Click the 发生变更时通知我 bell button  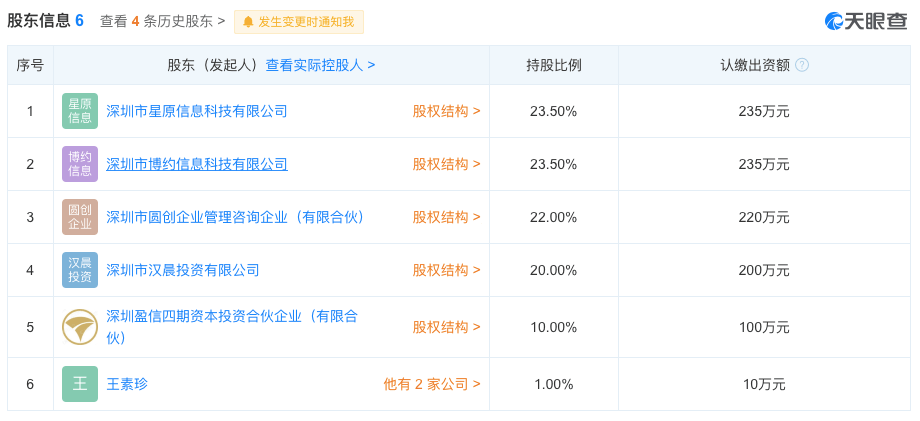click(299, 22)
